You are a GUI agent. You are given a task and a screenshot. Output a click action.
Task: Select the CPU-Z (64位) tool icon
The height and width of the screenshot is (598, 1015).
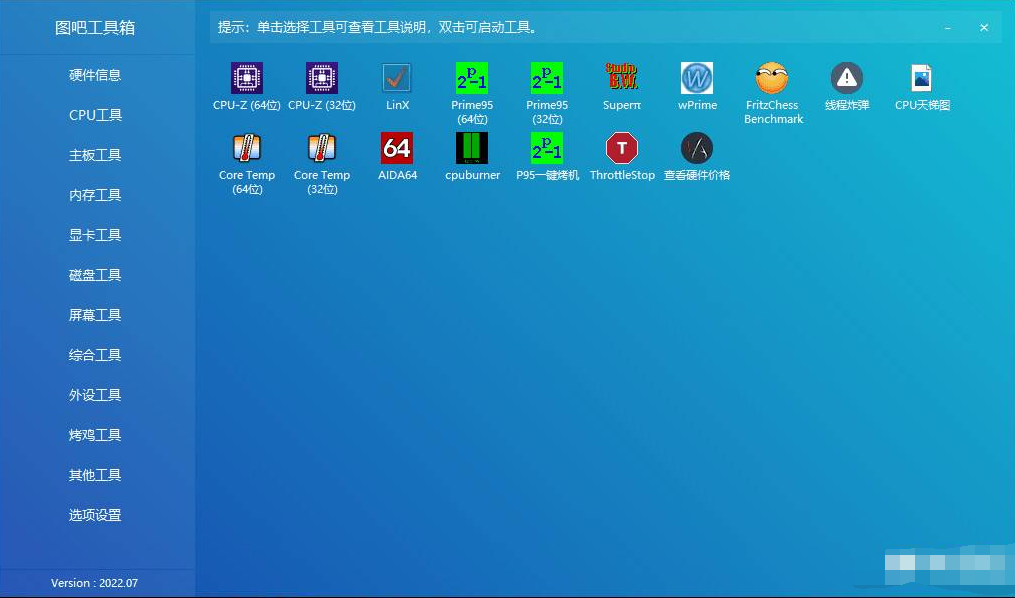pos(247,78)
